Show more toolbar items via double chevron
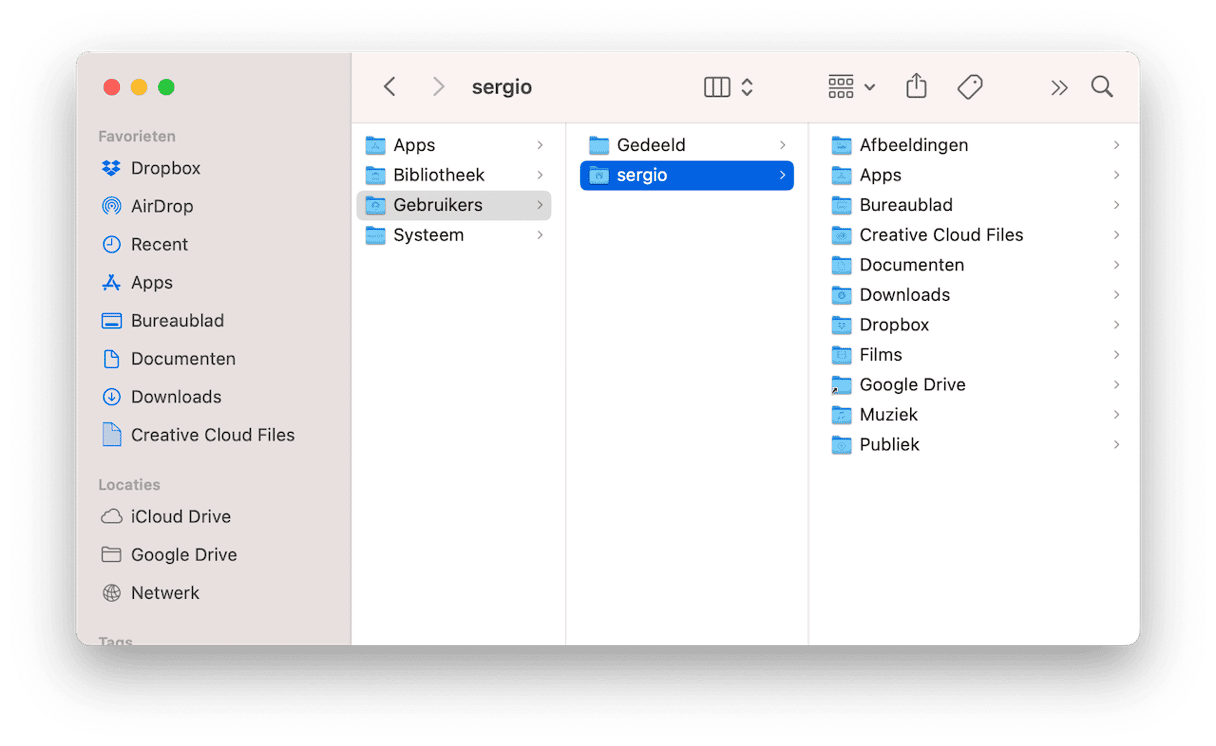This screenshot has width=1216, height=746. 1059,87
